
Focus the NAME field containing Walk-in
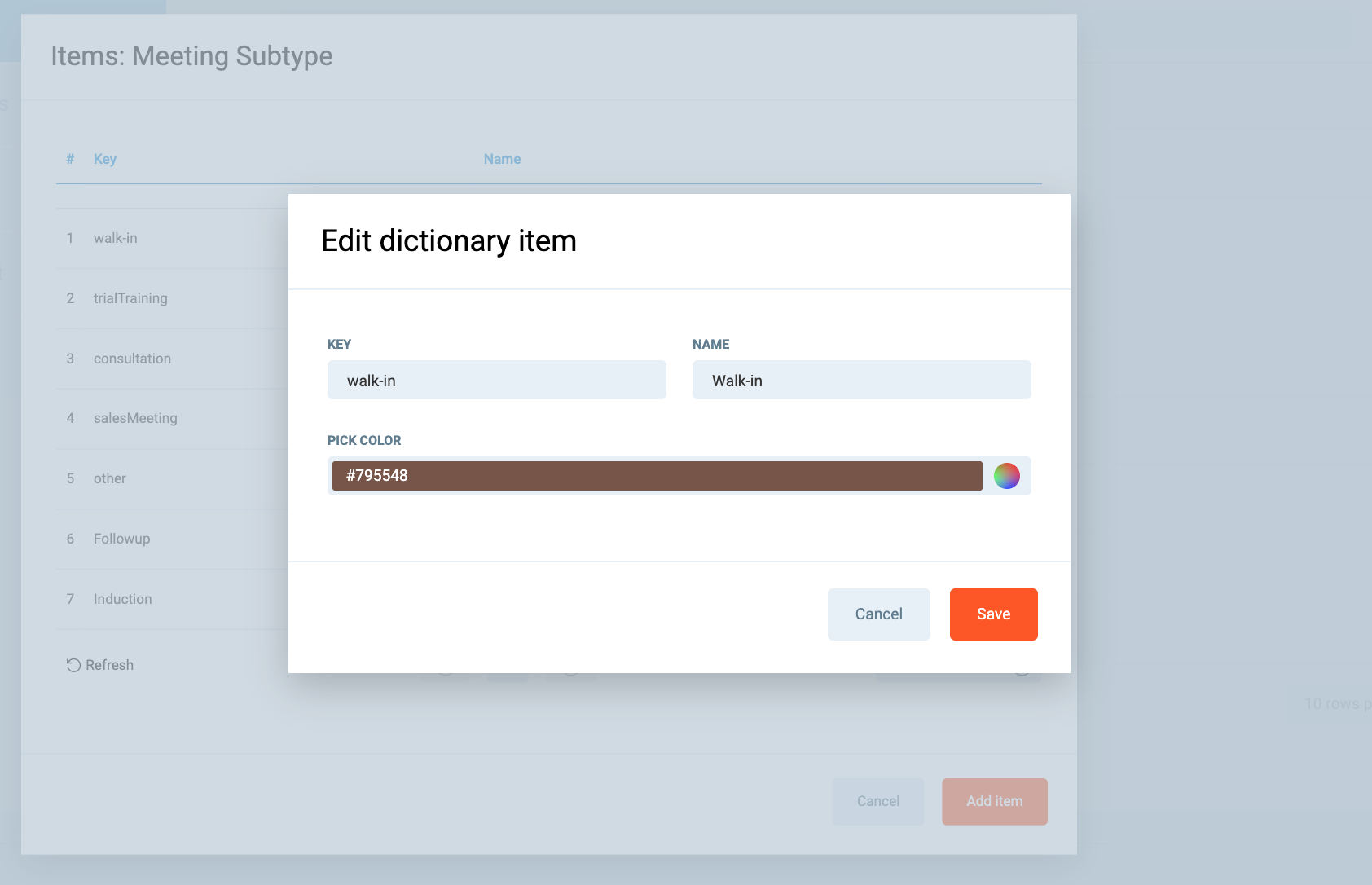[x=861, y=381]
